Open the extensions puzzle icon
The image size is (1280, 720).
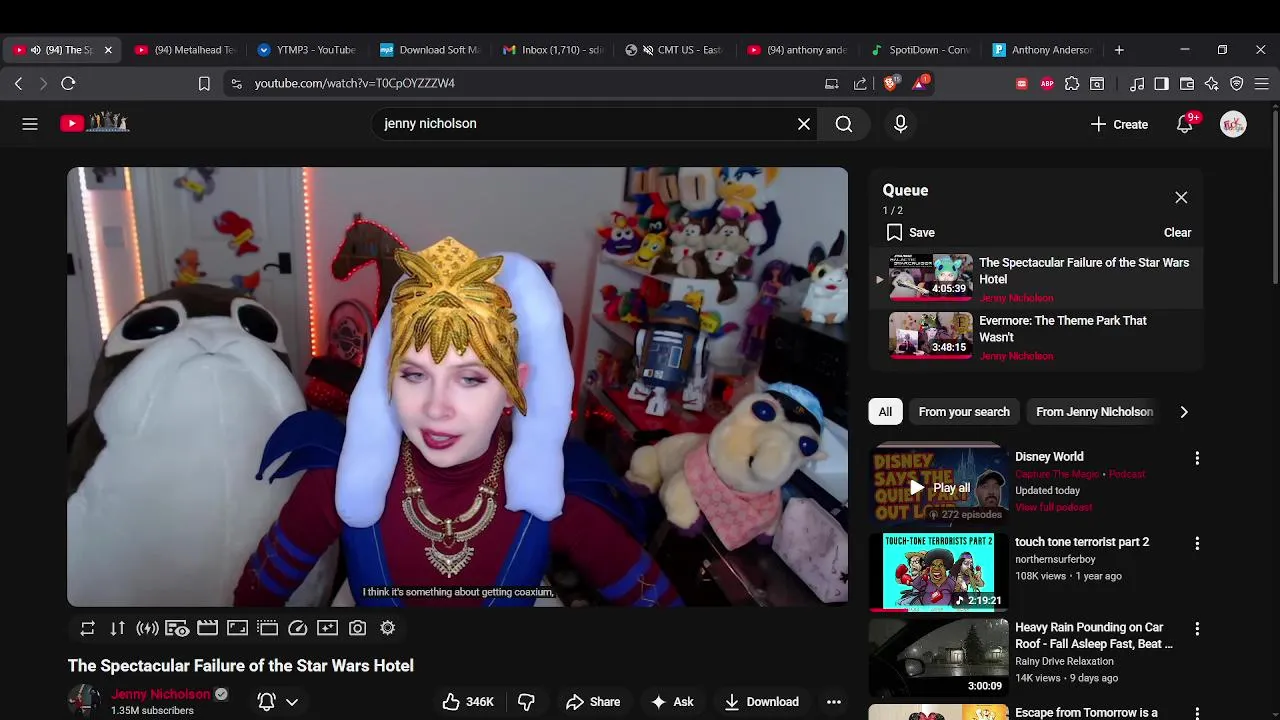point(1072,84)
